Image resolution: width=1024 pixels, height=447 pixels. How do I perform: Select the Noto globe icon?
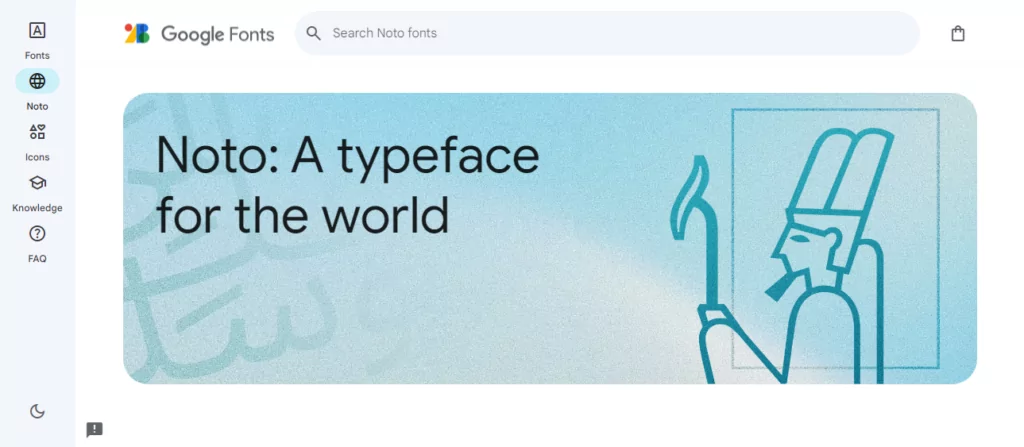tap(37, 81)
